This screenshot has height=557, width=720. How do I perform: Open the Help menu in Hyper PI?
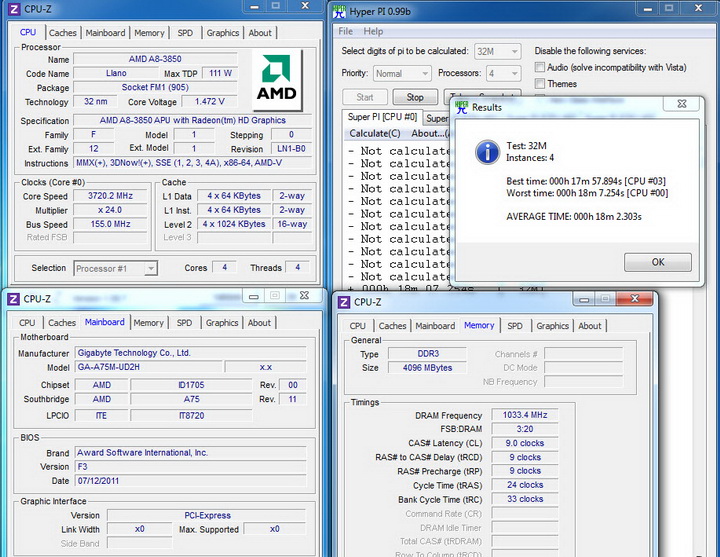coord(373,31)
